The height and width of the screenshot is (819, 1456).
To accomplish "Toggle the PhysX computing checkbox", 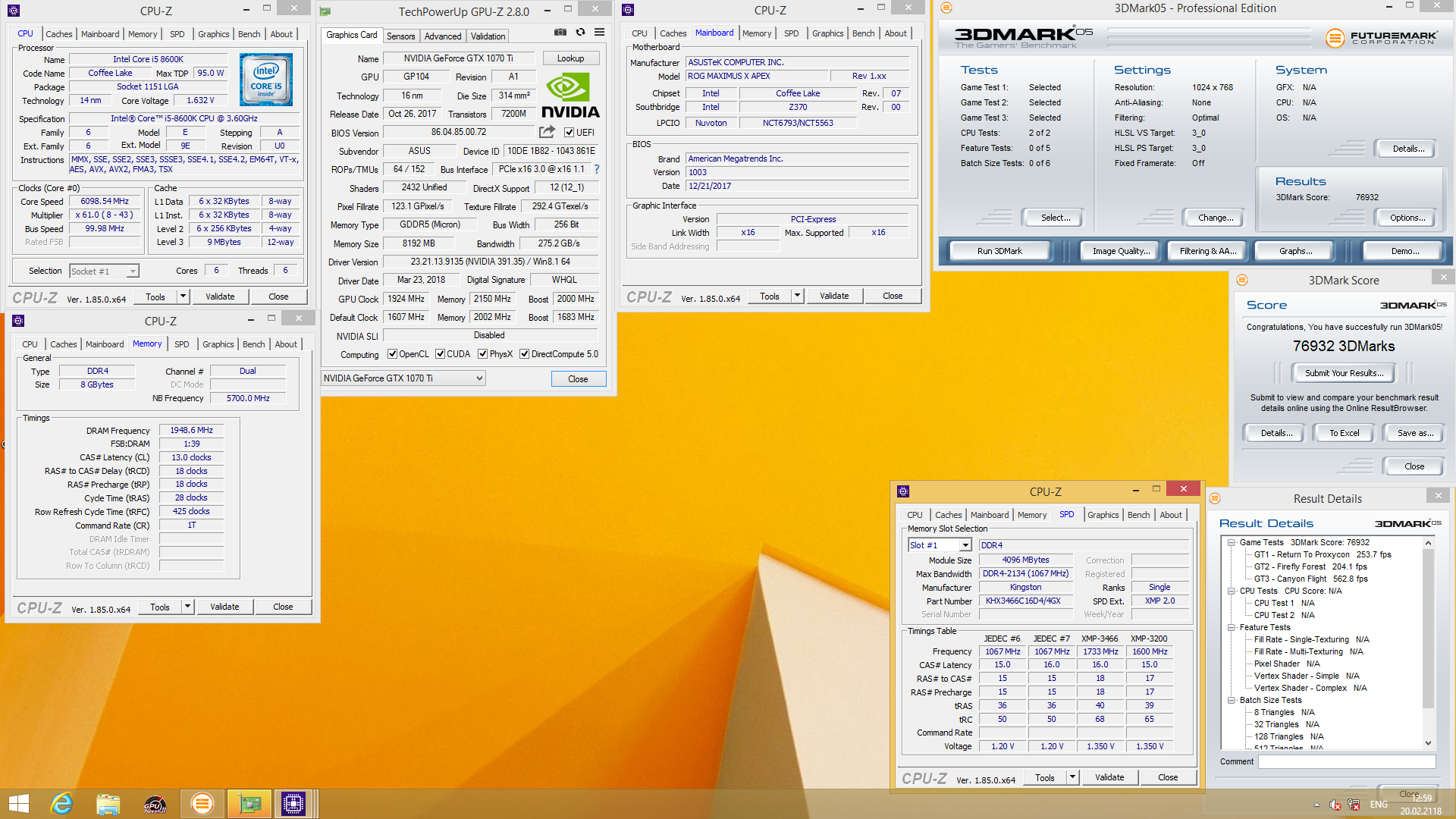I will 482,354.
